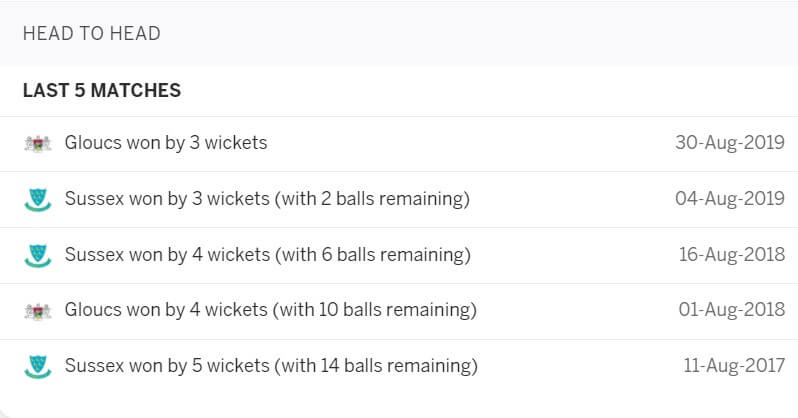Click Sussex crest for the 16-Aug-2018 match
Image resolution: width=798 pixels, height=418 pixels.
point(38,256)
